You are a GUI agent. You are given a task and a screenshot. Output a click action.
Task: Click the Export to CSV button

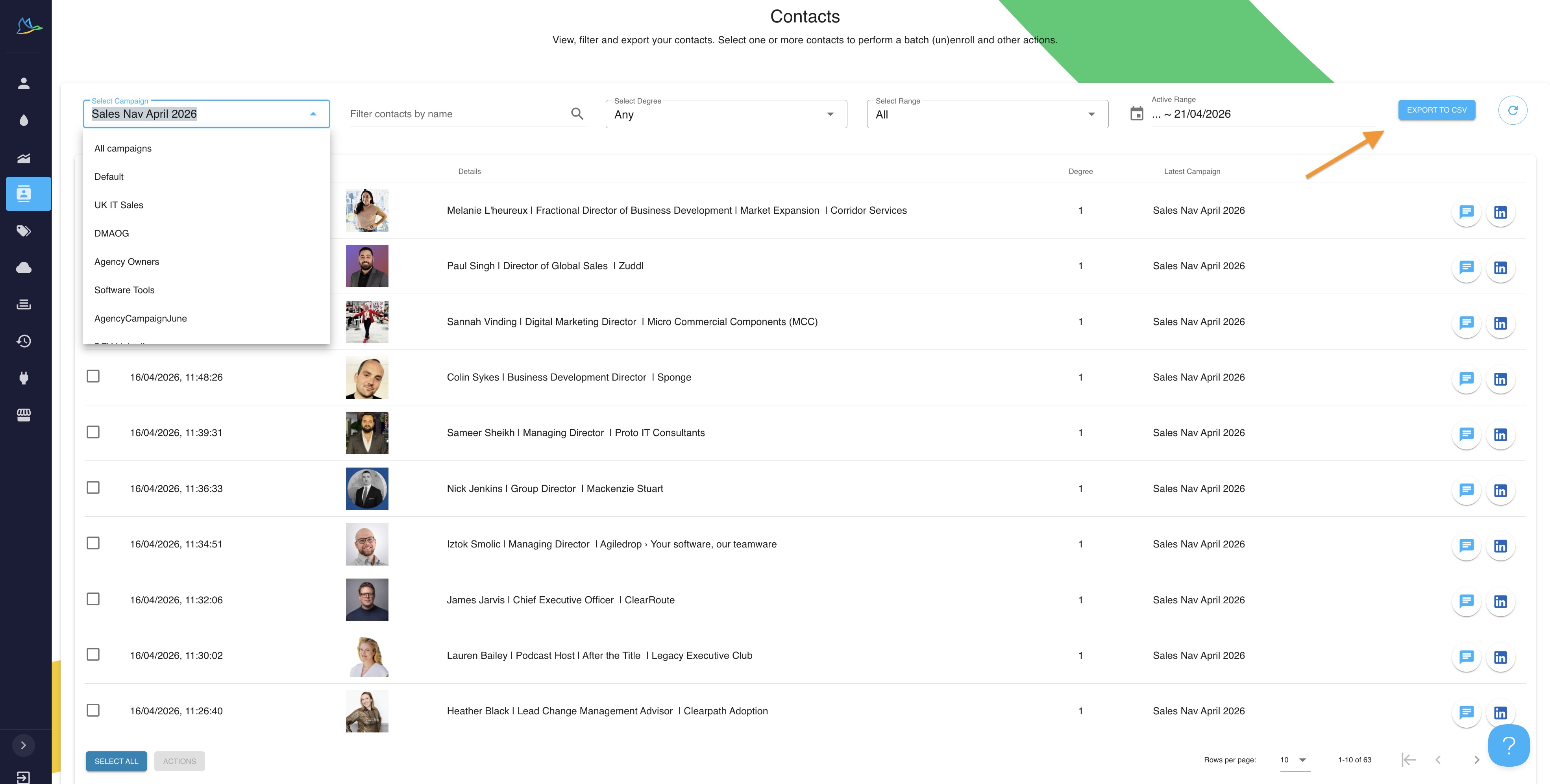coord(1436,110)
